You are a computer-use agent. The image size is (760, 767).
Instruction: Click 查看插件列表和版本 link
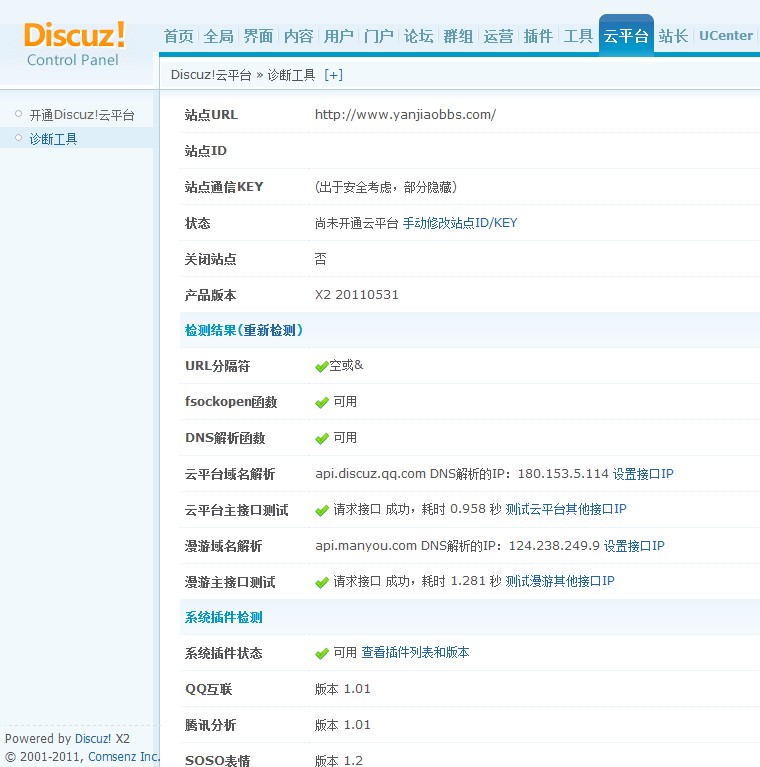tap(415, 653)
